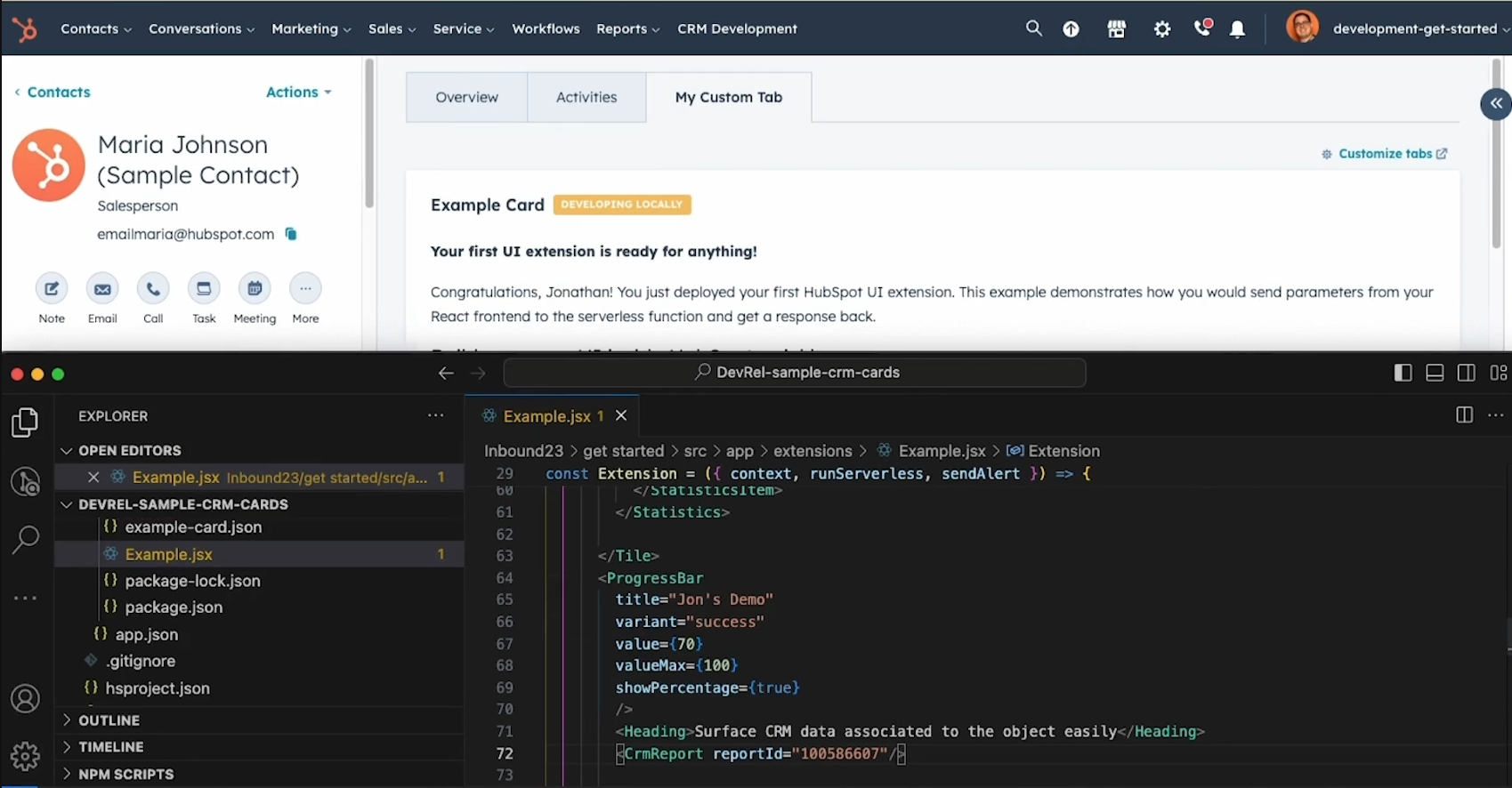Collapse DEVREL-SAMPLE-CRM-CARDS folder section
The height and width of the screenshot is (788, 1512).
click(174, 504)
